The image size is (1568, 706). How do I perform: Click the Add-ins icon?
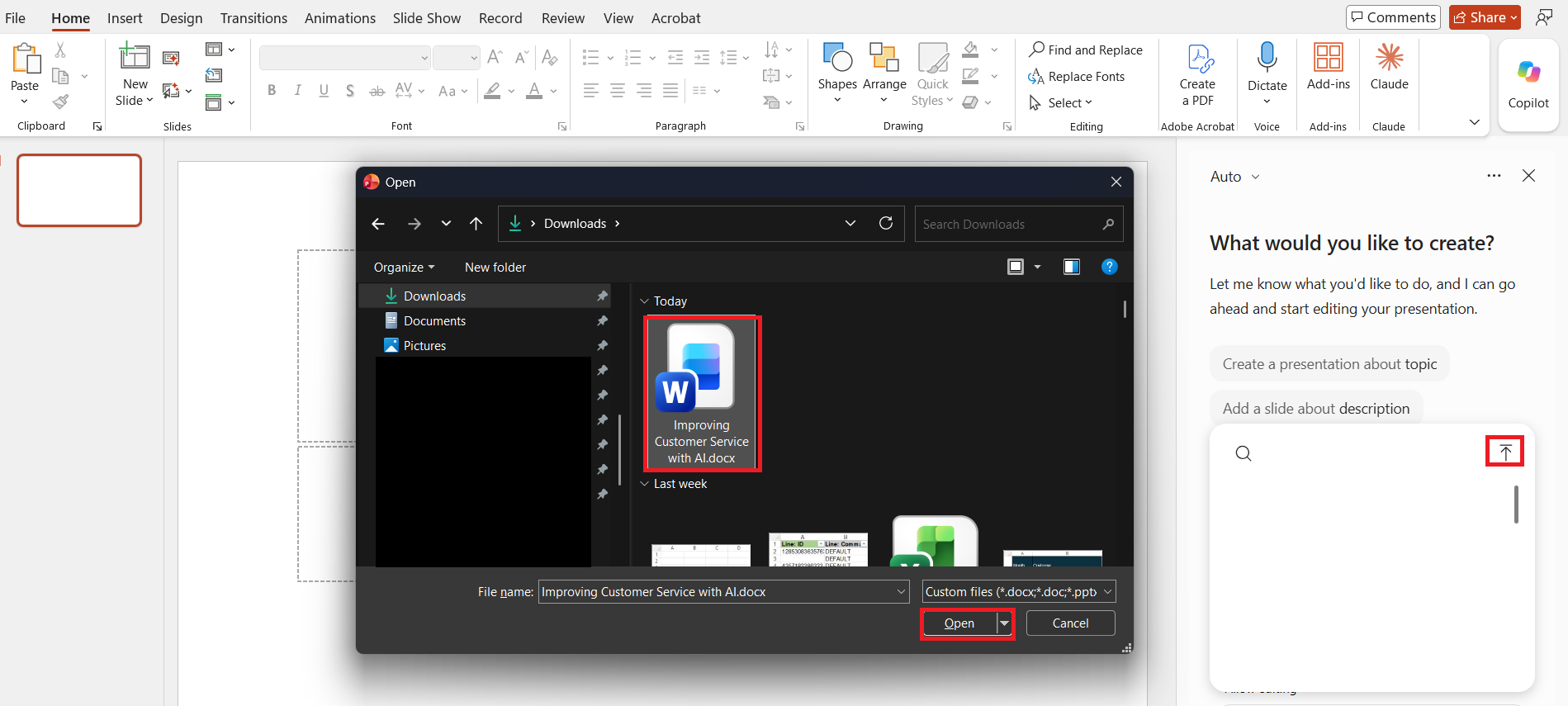(1328, 57)
